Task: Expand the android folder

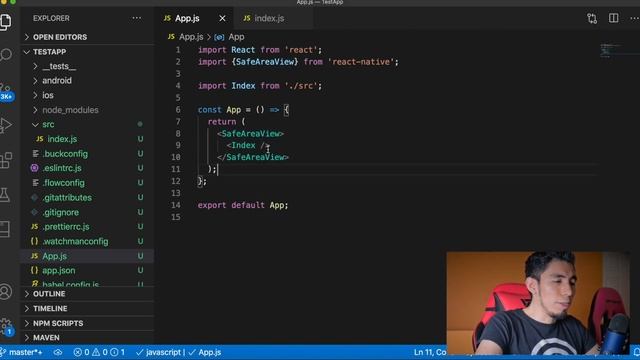Action: tap(87, 81)
